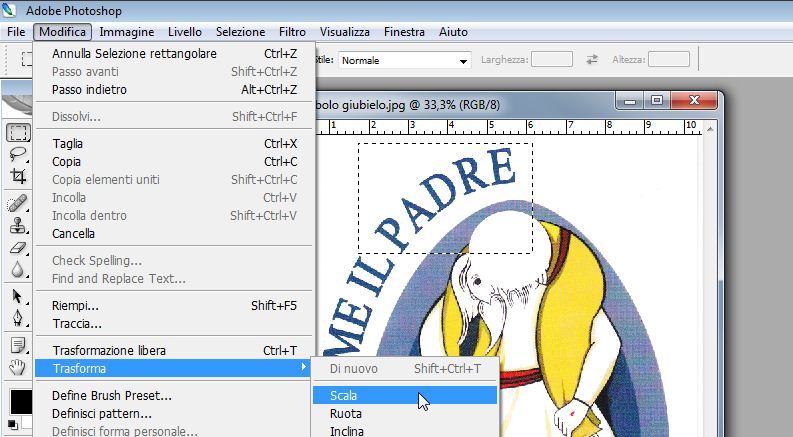Expand the Trasforma submenu entry

pyautogui.click(x=174, y=368)
